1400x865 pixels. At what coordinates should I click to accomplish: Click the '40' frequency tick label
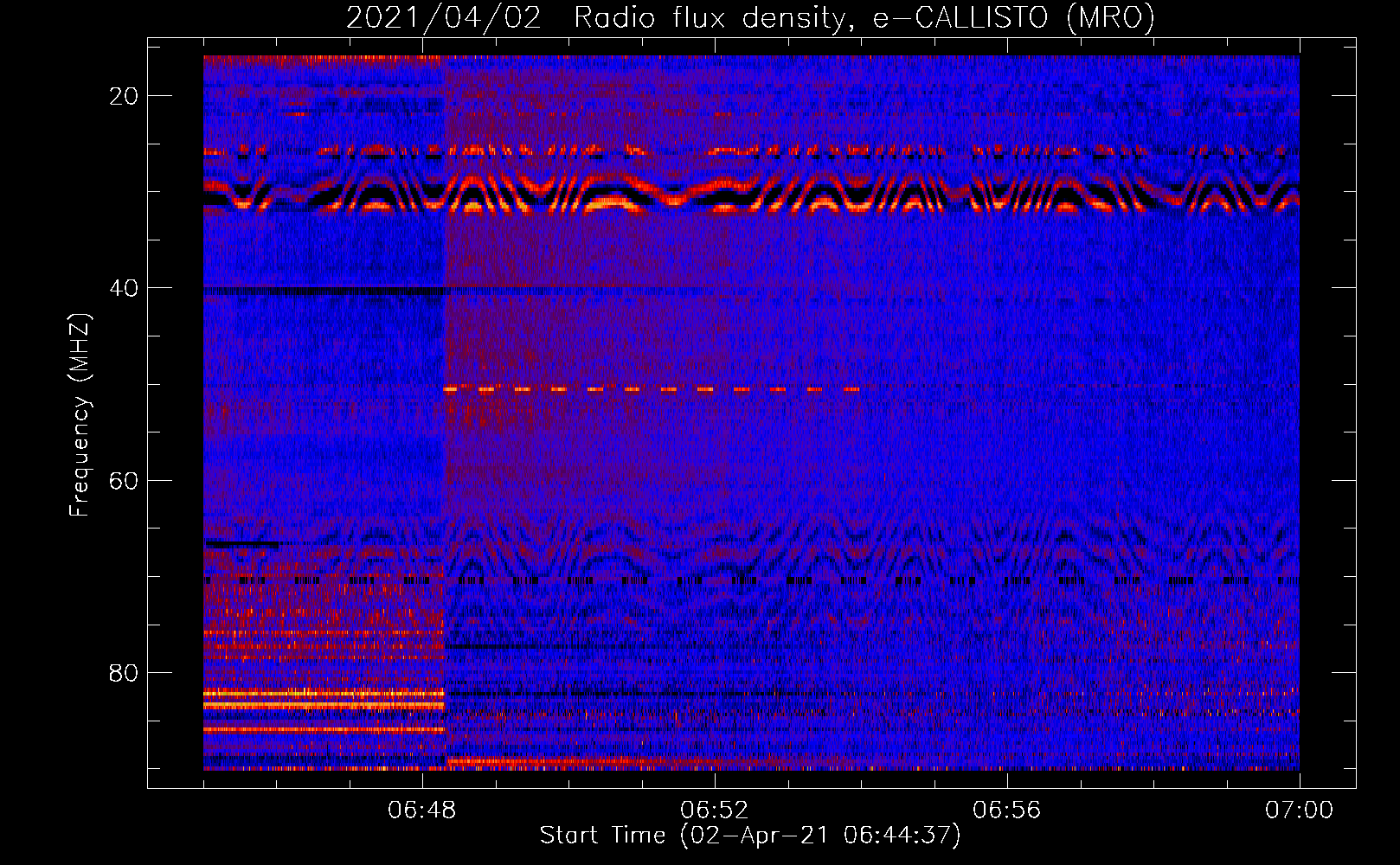[124, 288]
